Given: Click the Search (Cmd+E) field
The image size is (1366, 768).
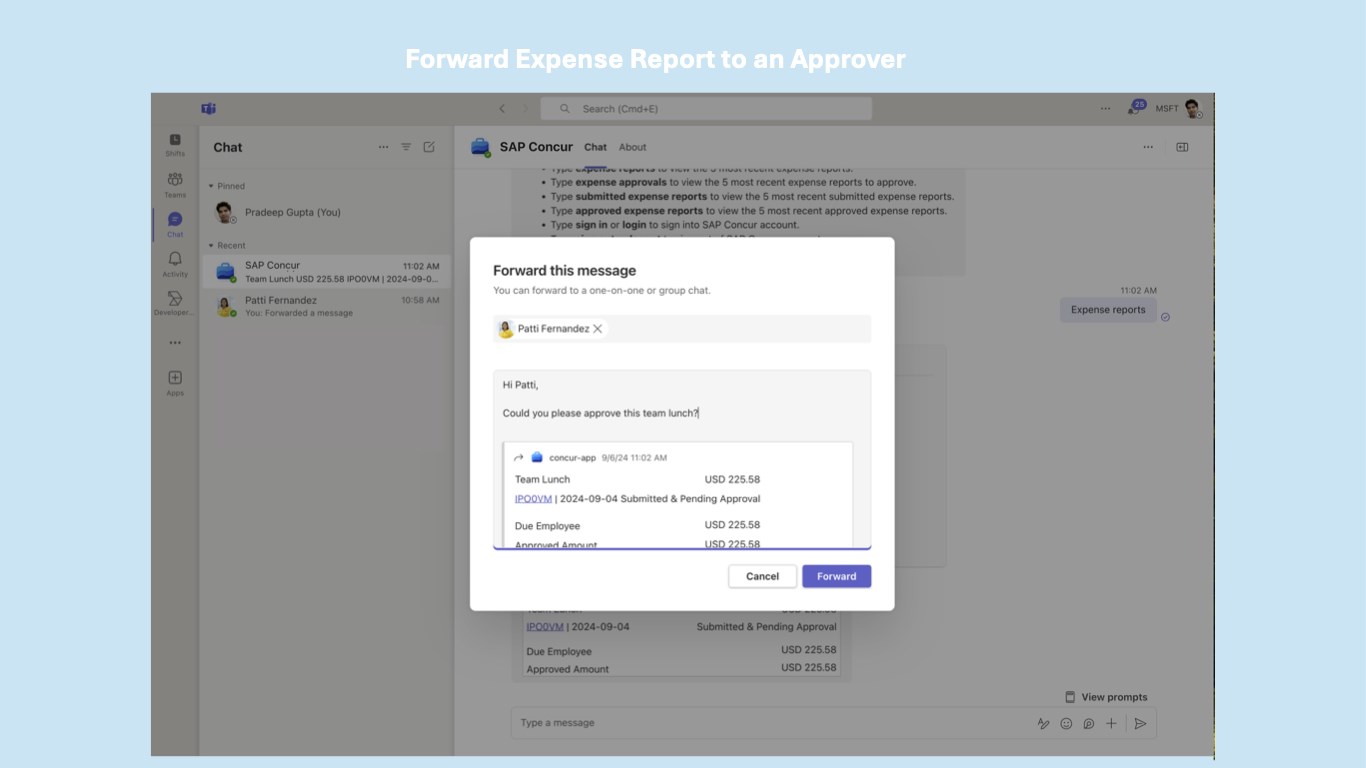Looking at the screenshot, I should (x=706, y=108).
